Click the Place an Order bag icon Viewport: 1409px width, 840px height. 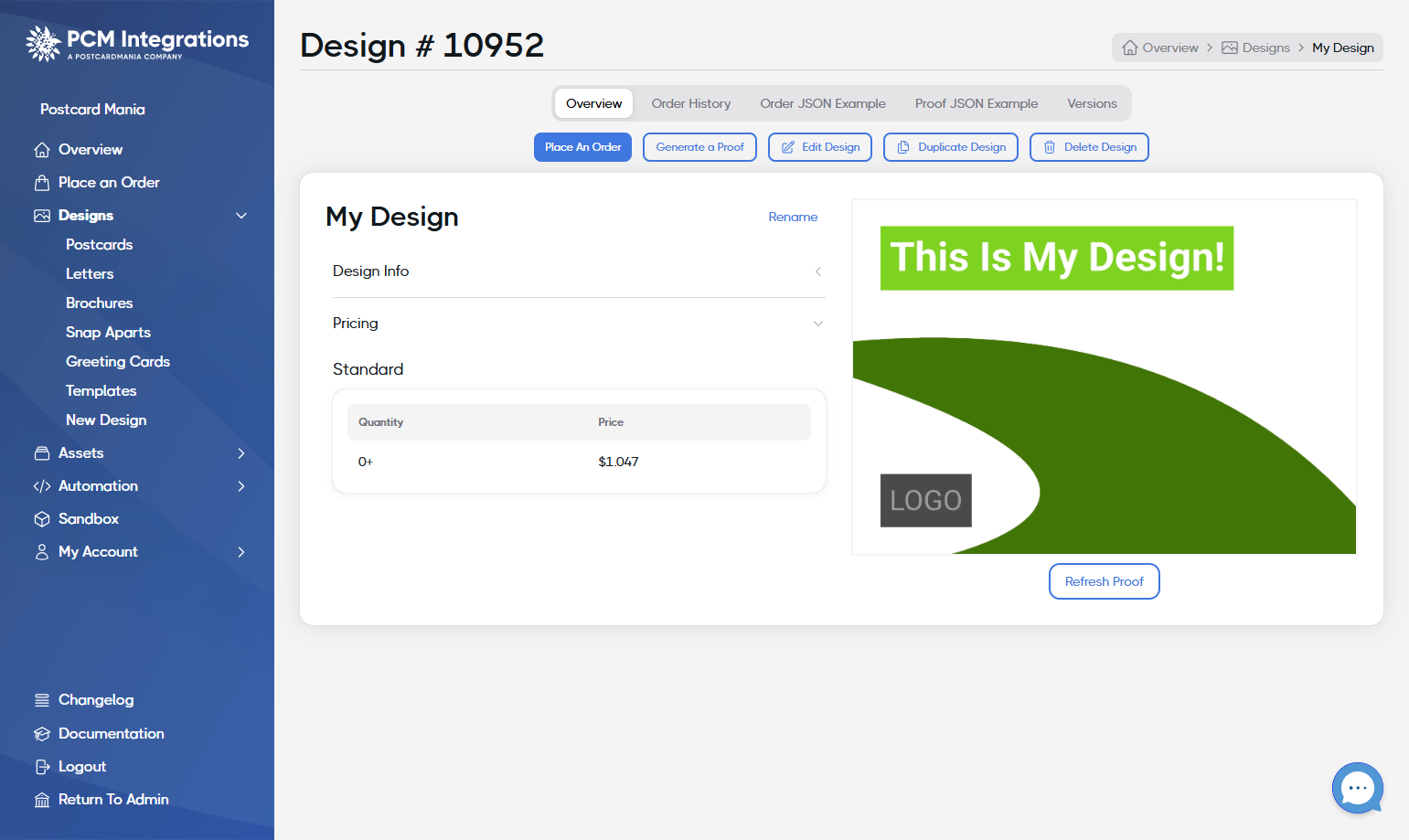[x=42, y=183]
